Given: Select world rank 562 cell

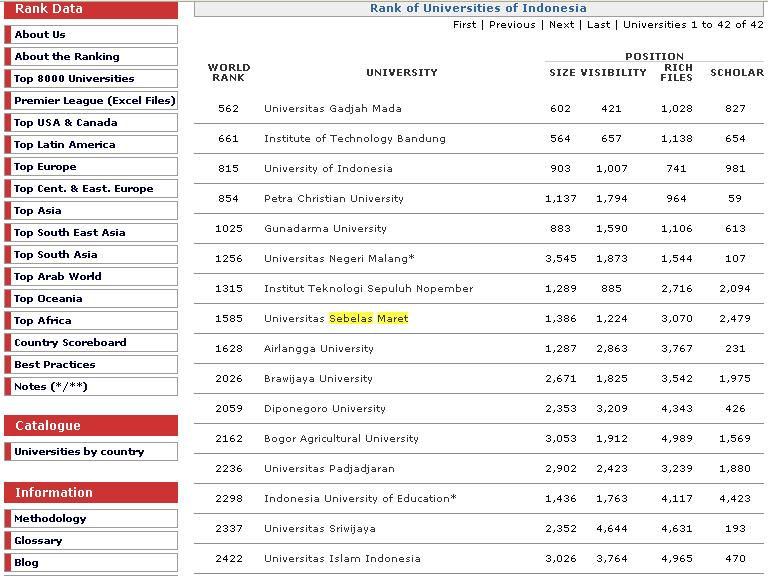Looking at the screenshot, I should [x=229, y=109].
